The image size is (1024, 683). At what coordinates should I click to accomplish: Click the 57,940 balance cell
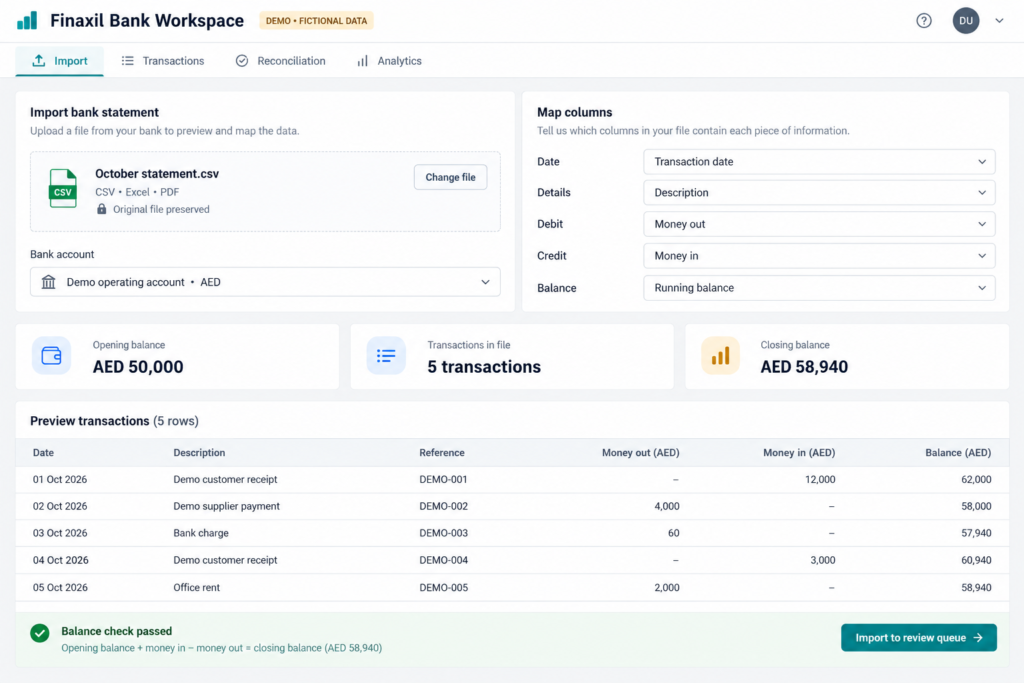click(x=976, y=533)
